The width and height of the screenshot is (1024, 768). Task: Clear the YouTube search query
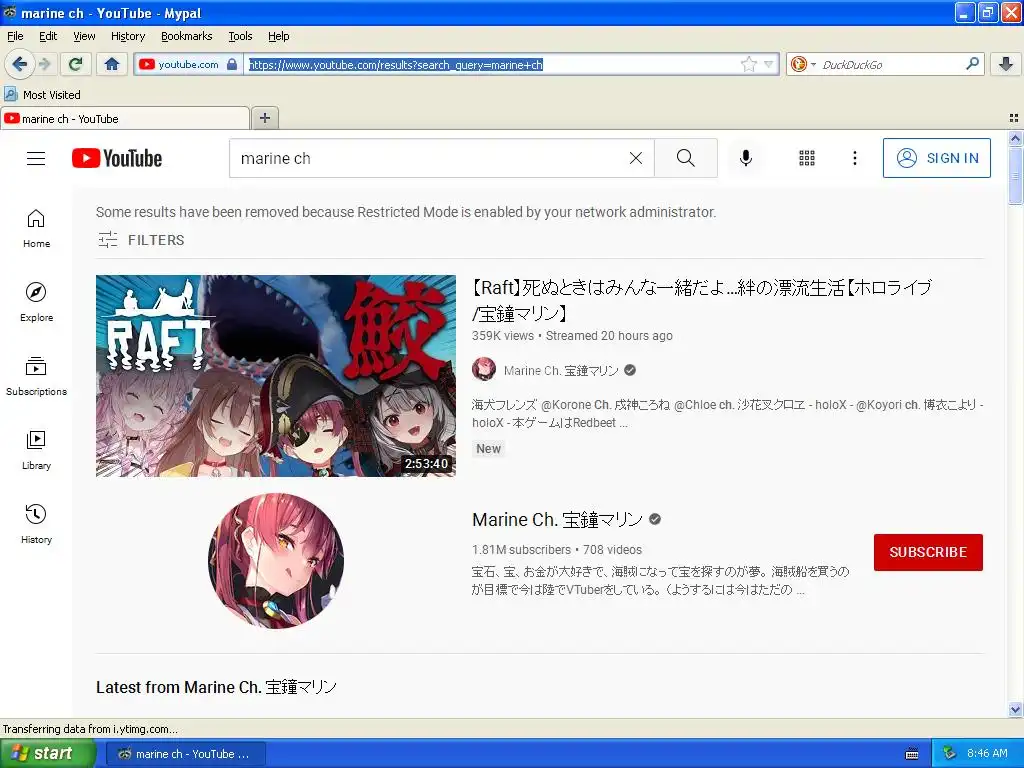coord(635,158)
